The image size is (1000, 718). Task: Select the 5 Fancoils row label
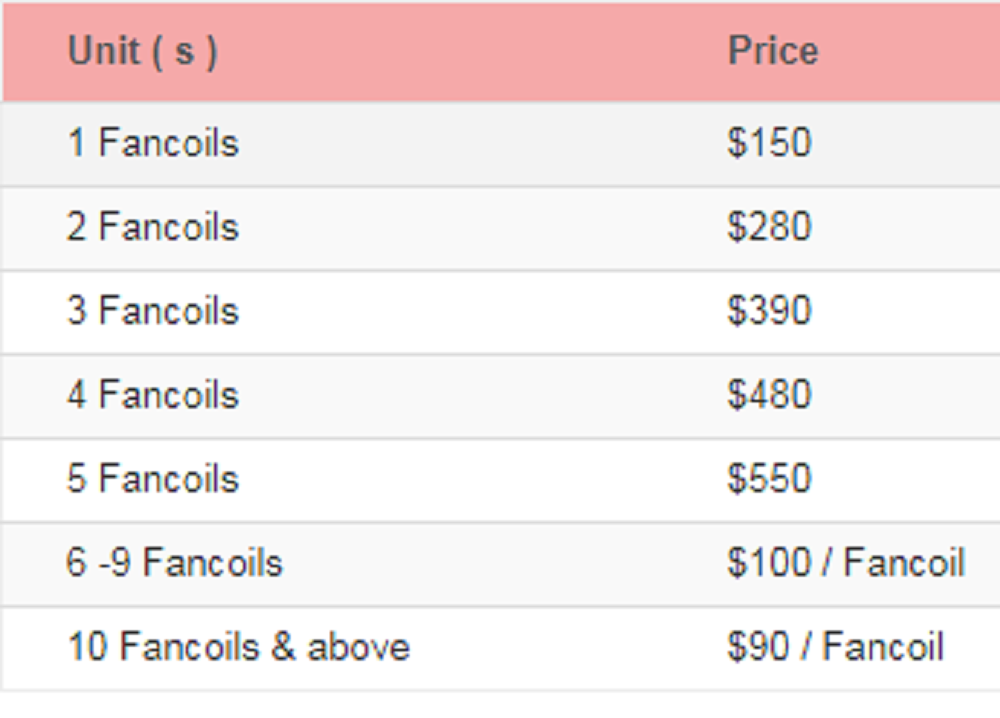153,479
